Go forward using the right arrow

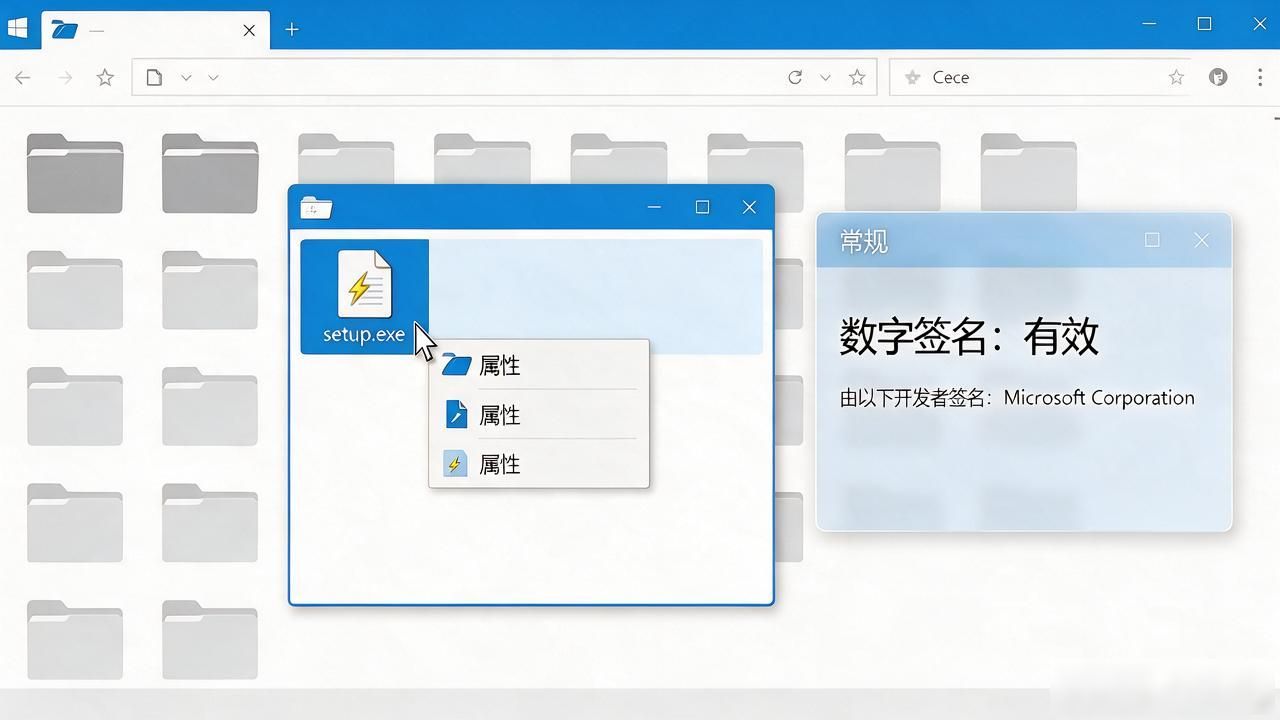click(x=65, y=77)
